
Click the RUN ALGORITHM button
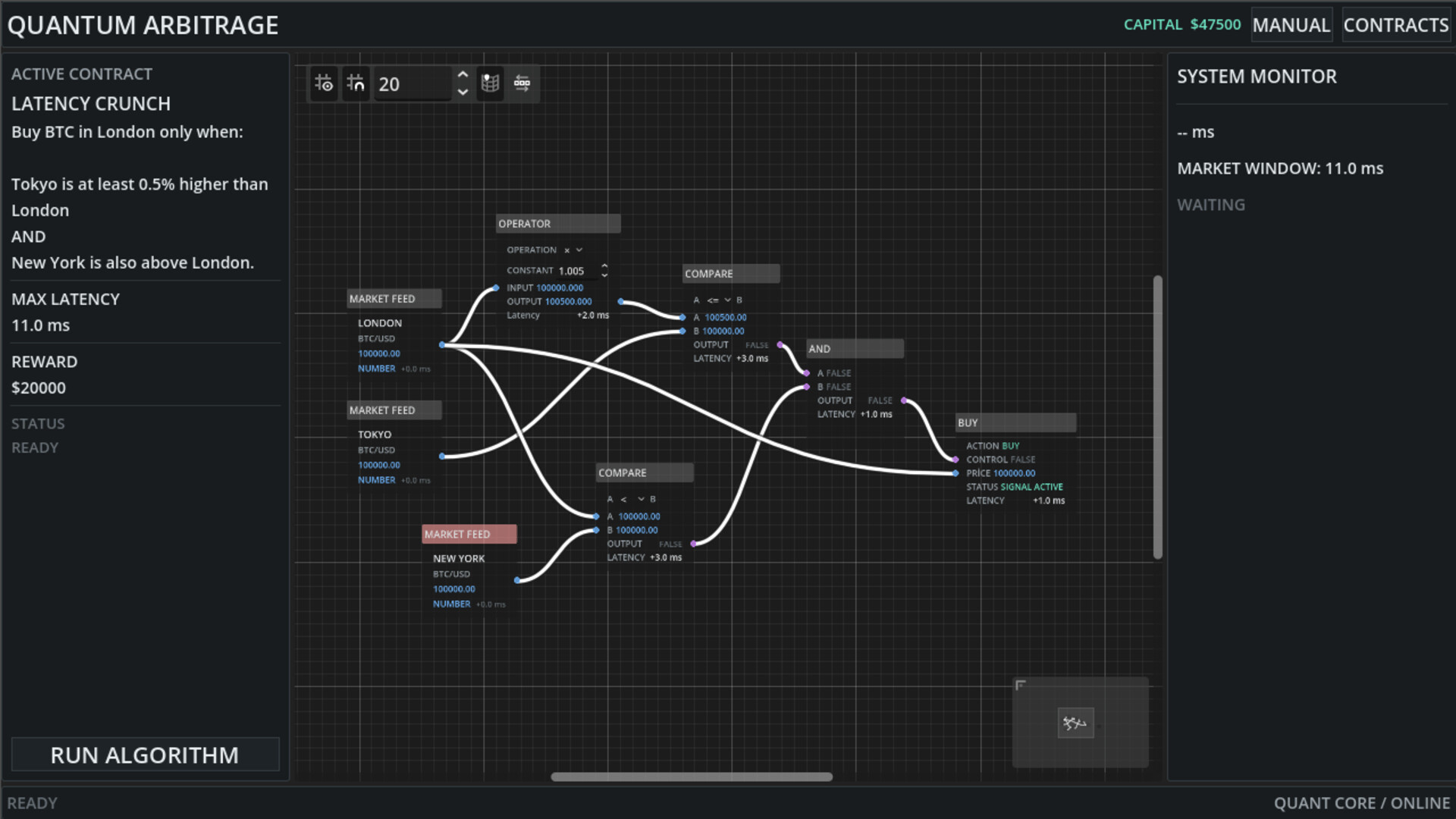[x=145, y=755]
